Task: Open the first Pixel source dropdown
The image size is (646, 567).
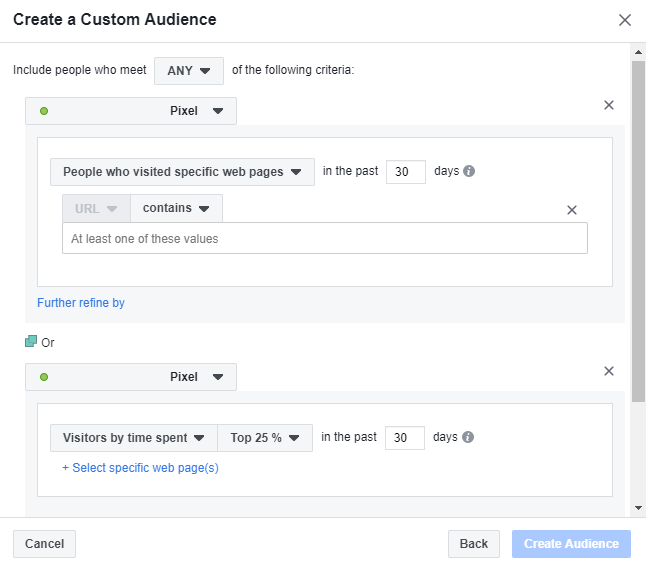Action: tap(131, 111)
